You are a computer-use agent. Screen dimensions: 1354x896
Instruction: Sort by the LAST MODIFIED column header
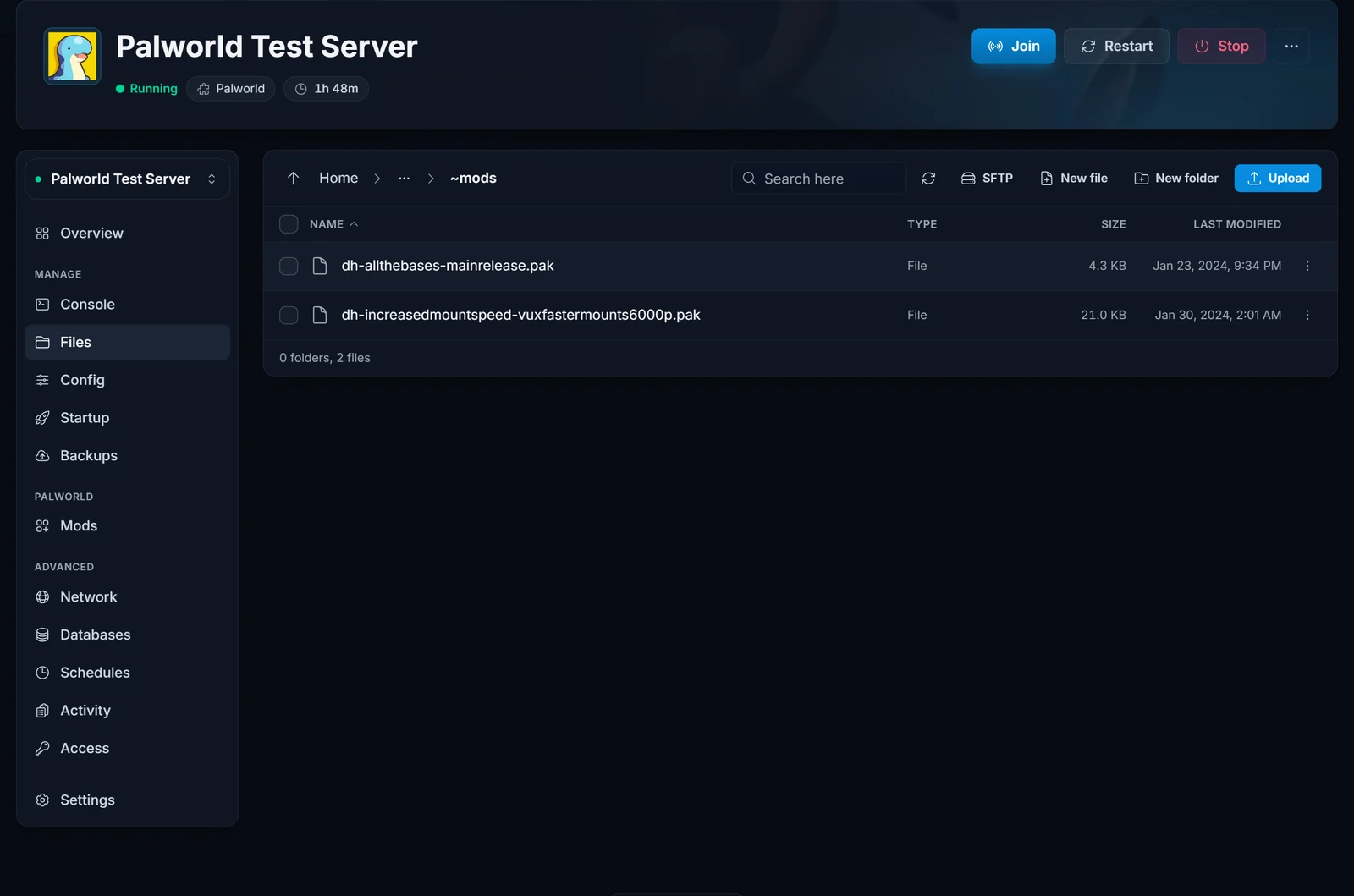coord(1236,224)
